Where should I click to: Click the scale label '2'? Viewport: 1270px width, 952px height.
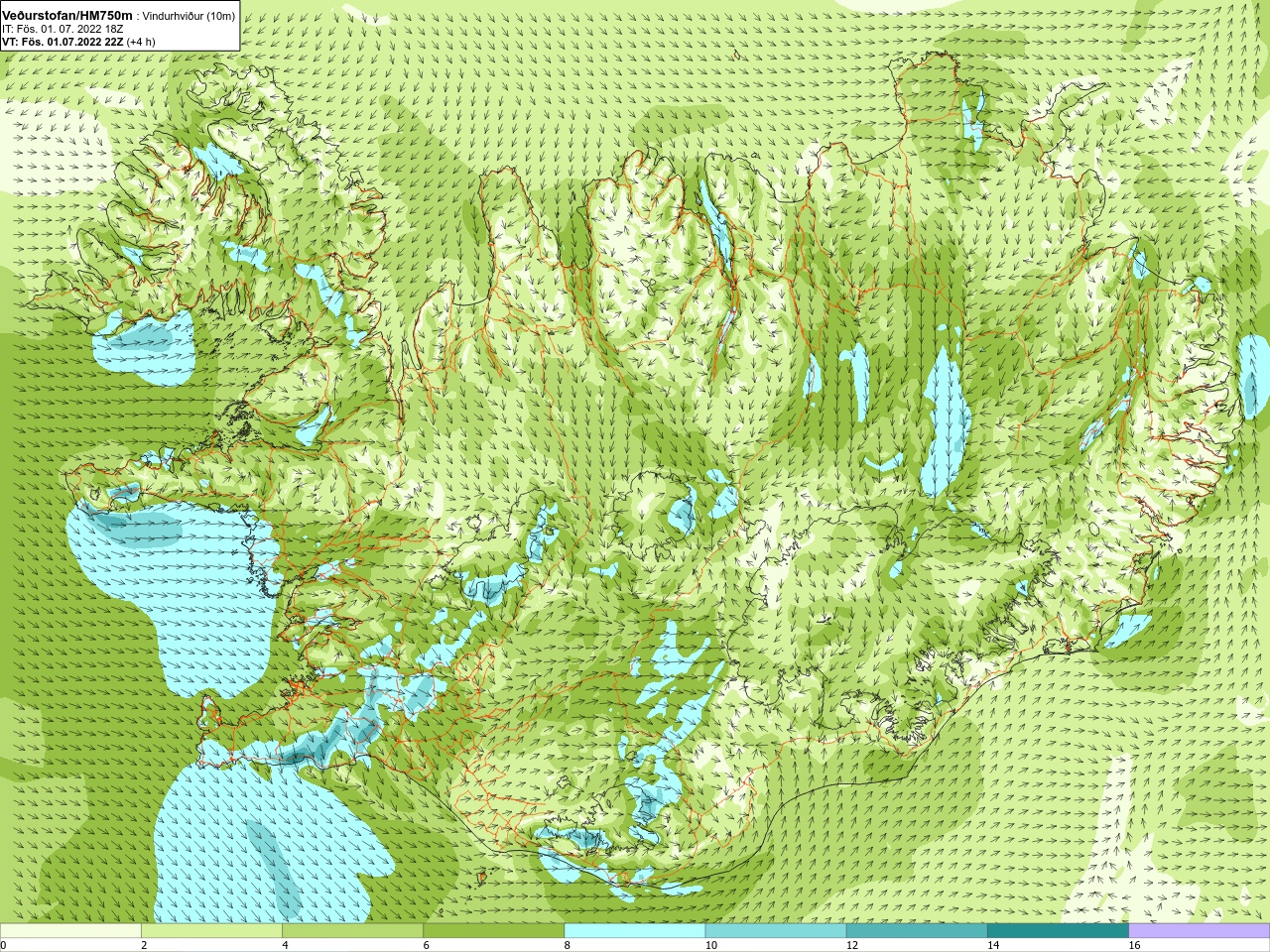[x=144, y=945]
